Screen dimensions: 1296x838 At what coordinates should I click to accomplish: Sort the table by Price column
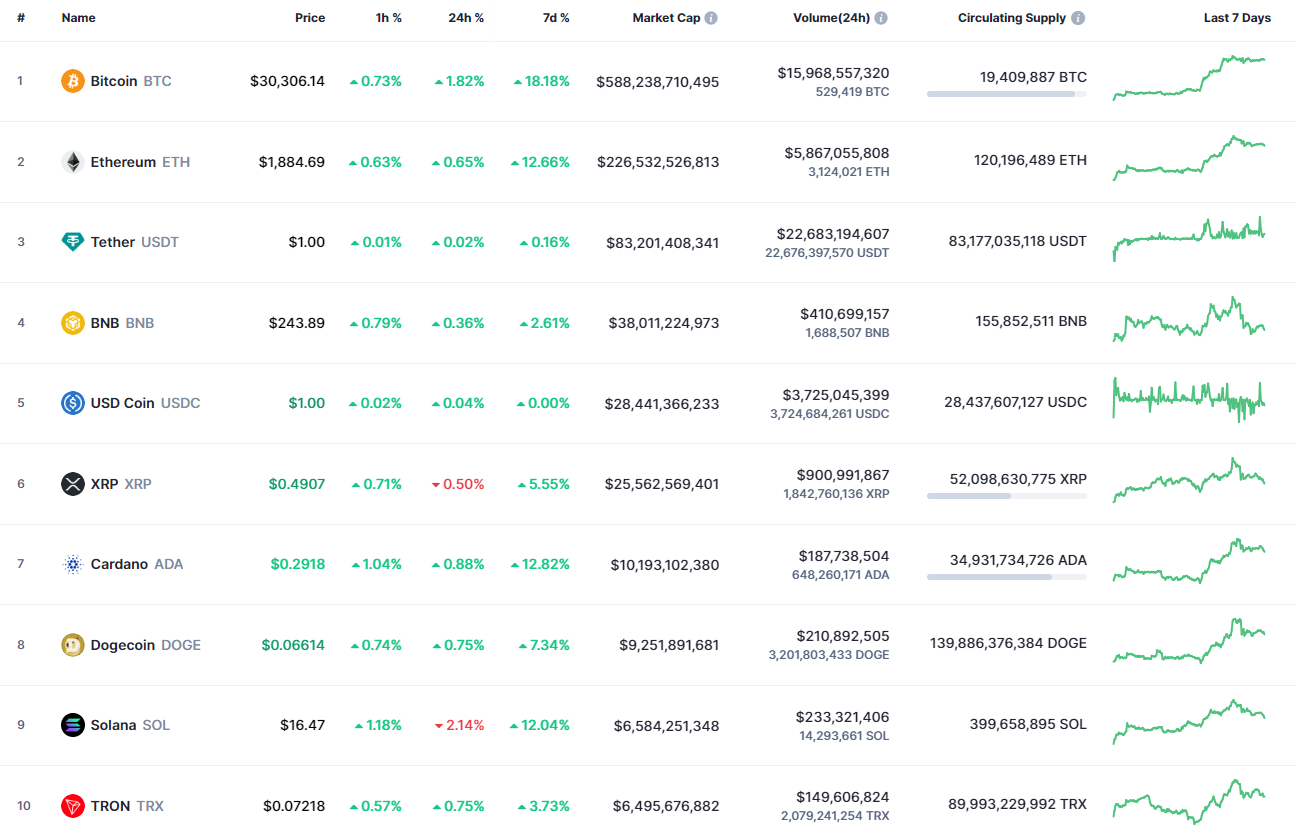tap(310, 17)
